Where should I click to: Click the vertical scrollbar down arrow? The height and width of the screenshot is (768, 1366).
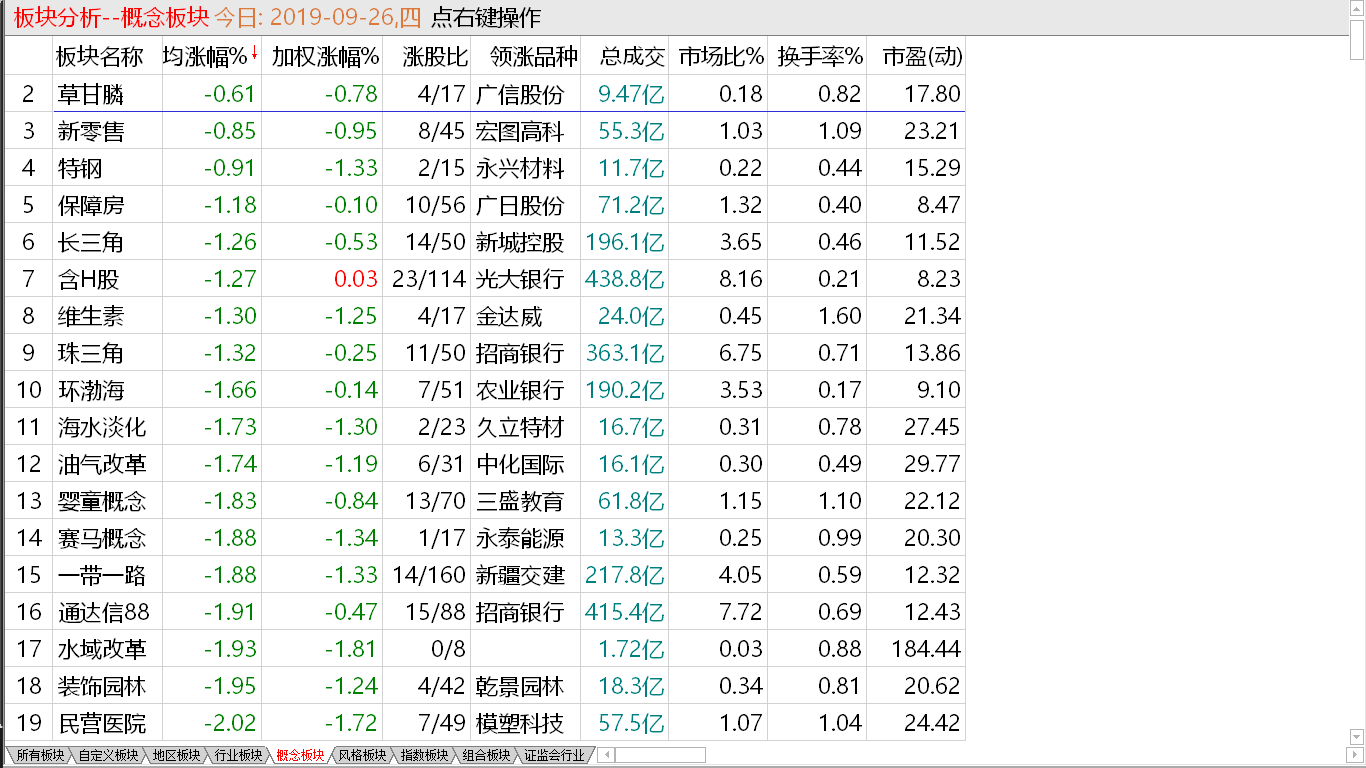(x=1357, y=737)
